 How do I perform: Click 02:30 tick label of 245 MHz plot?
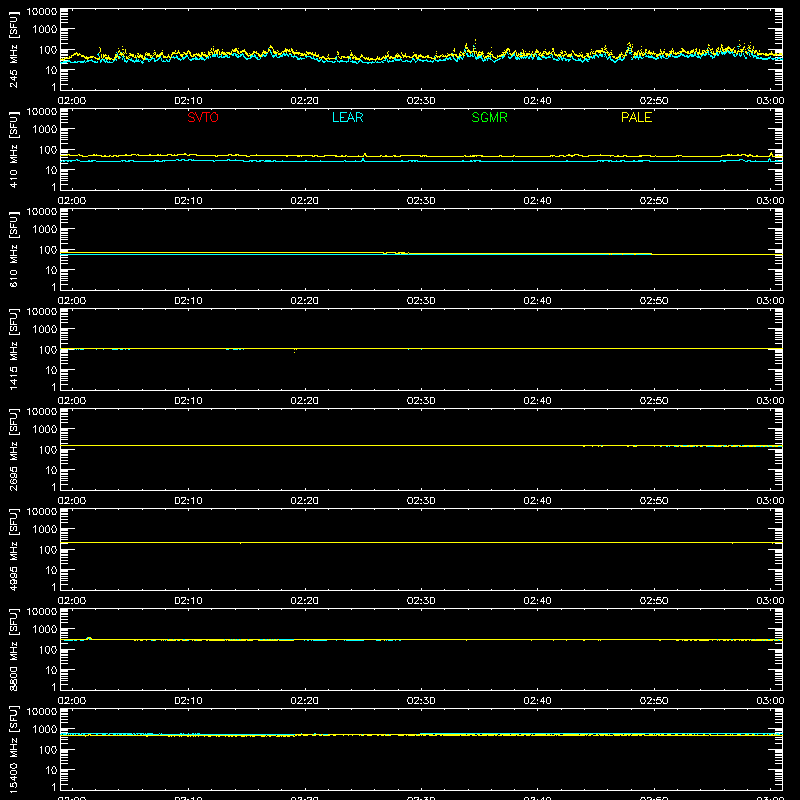(421, 101)
